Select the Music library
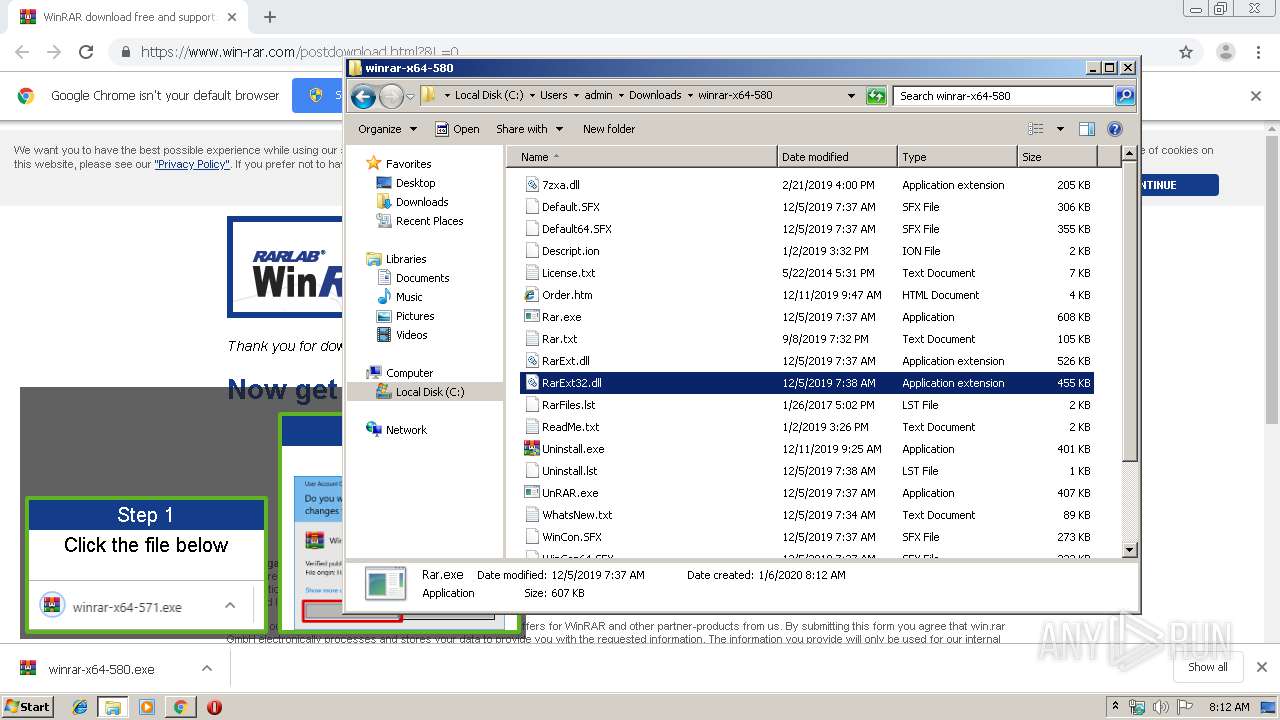This screenshot has height=720, width=1280. click(399, 297)
